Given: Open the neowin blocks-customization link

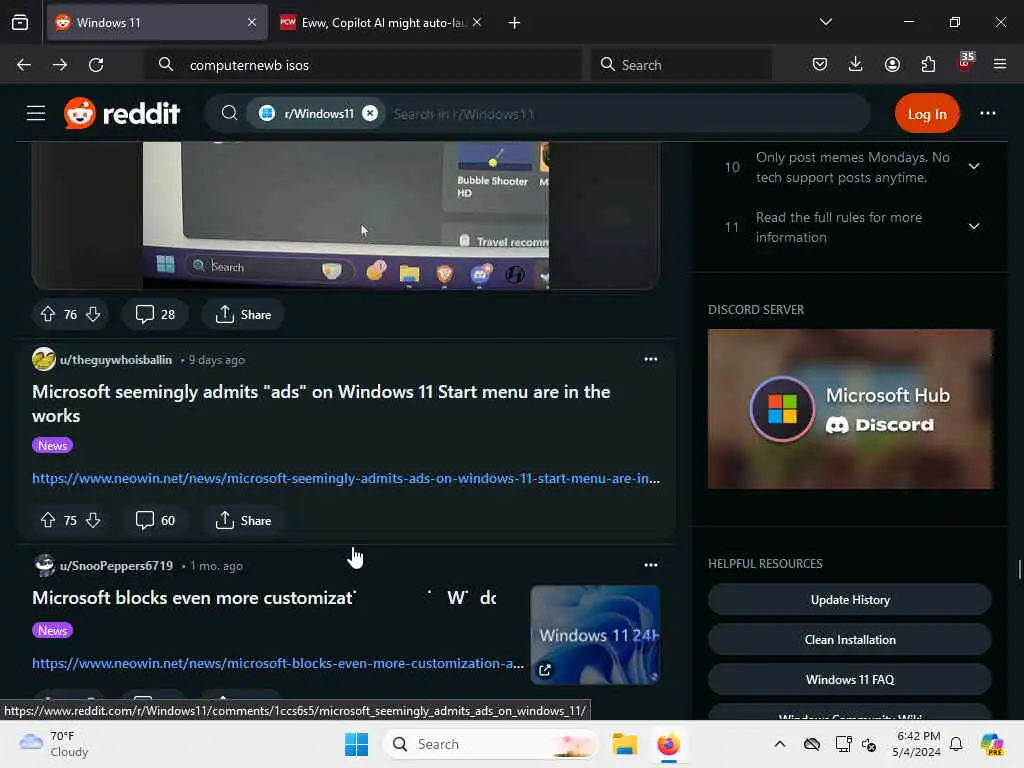Looking at the screenshot, I should click(x=278, y=664).
